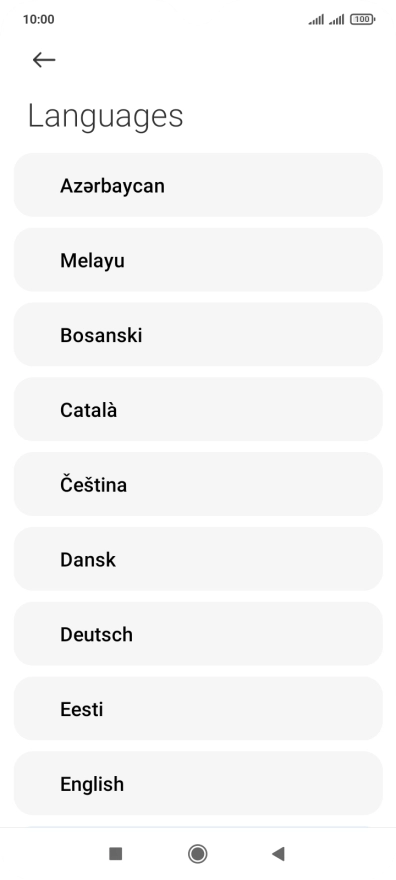The height and width of the screenshot is (880, 396).
Task: Tap the second signal strength icon
Action: [x=337, y=20]
